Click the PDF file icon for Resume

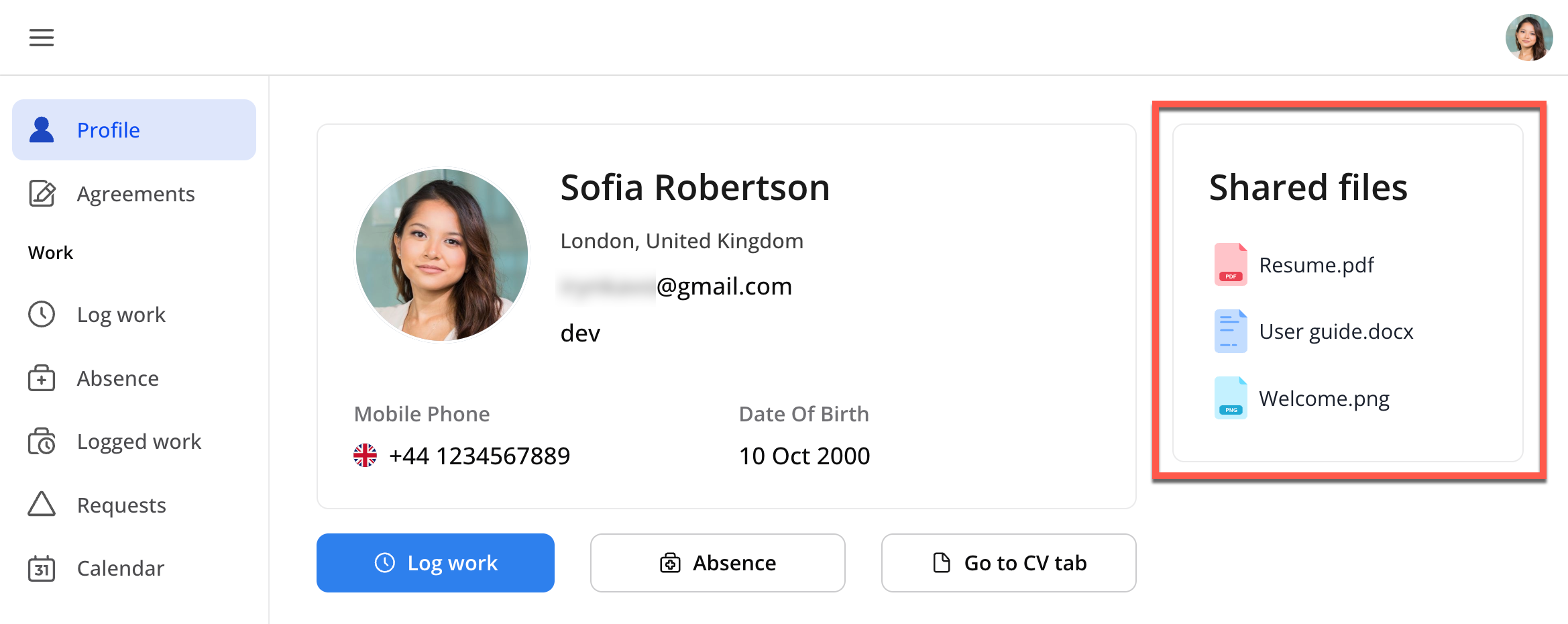pyautogui.click(x=1231, y=265)
